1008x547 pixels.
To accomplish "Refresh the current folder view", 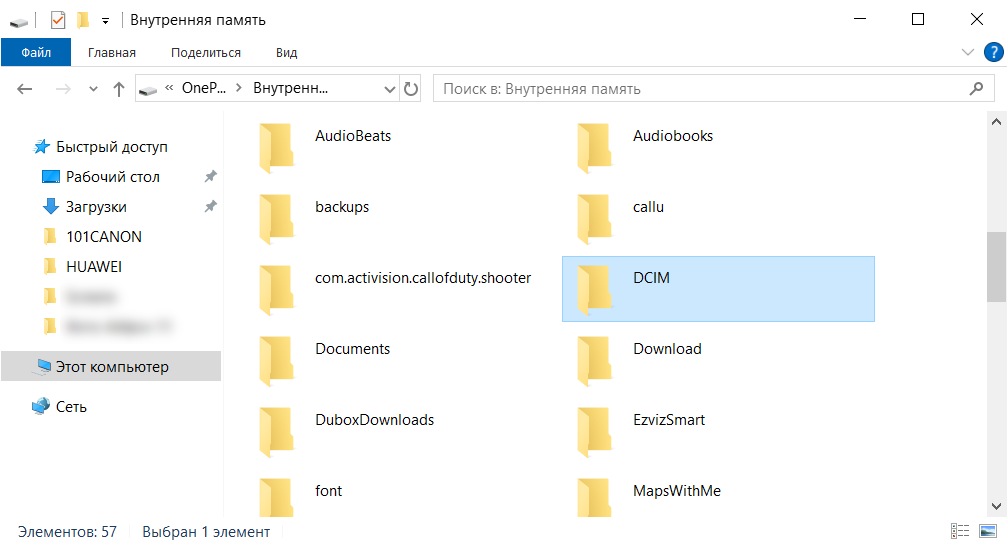I will coord(411,89).
